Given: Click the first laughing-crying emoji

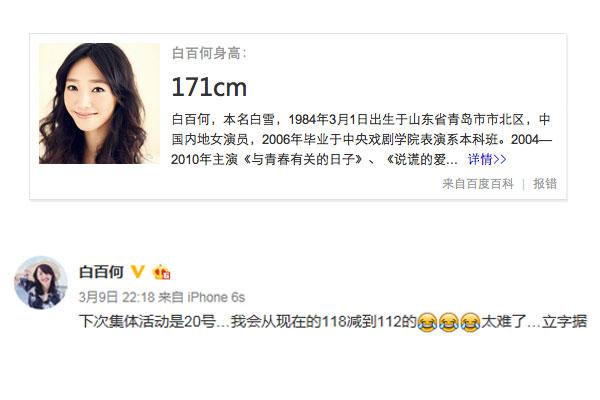Looking at the screenshot, I should point(427,322).
